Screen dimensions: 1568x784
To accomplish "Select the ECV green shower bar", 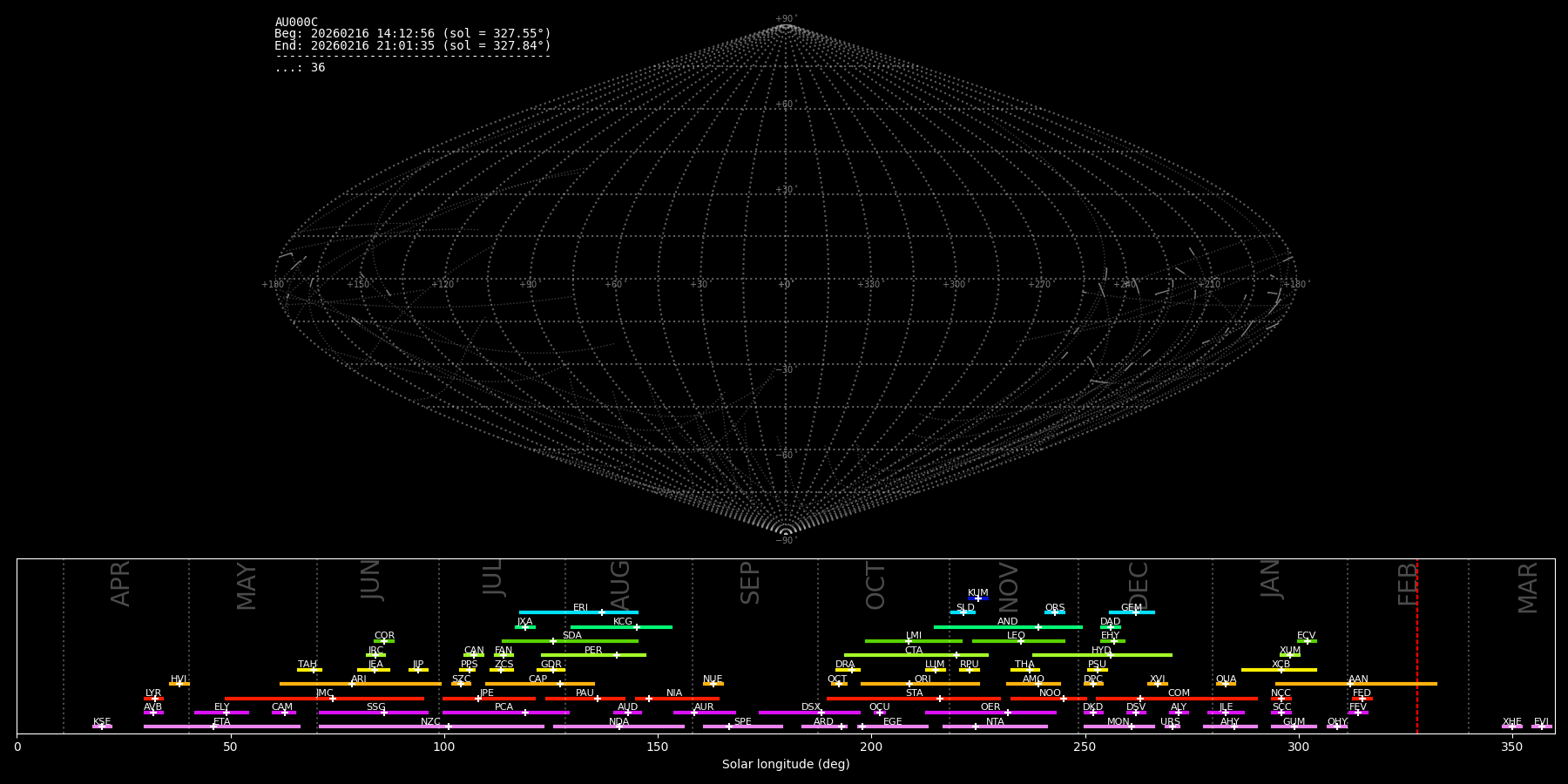I will 1307,641.
